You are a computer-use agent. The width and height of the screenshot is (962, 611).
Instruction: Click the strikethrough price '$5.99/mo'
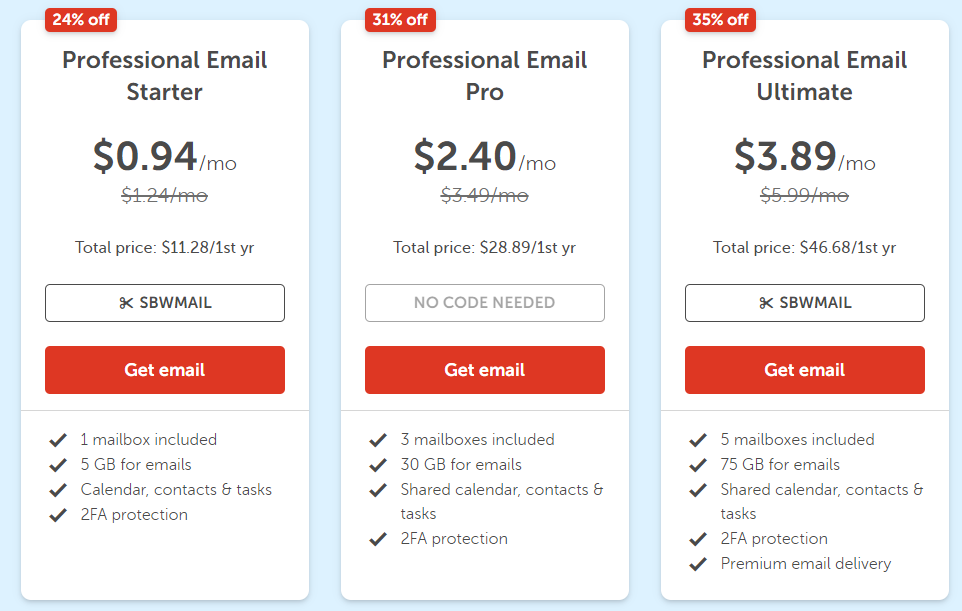(804, 196)
